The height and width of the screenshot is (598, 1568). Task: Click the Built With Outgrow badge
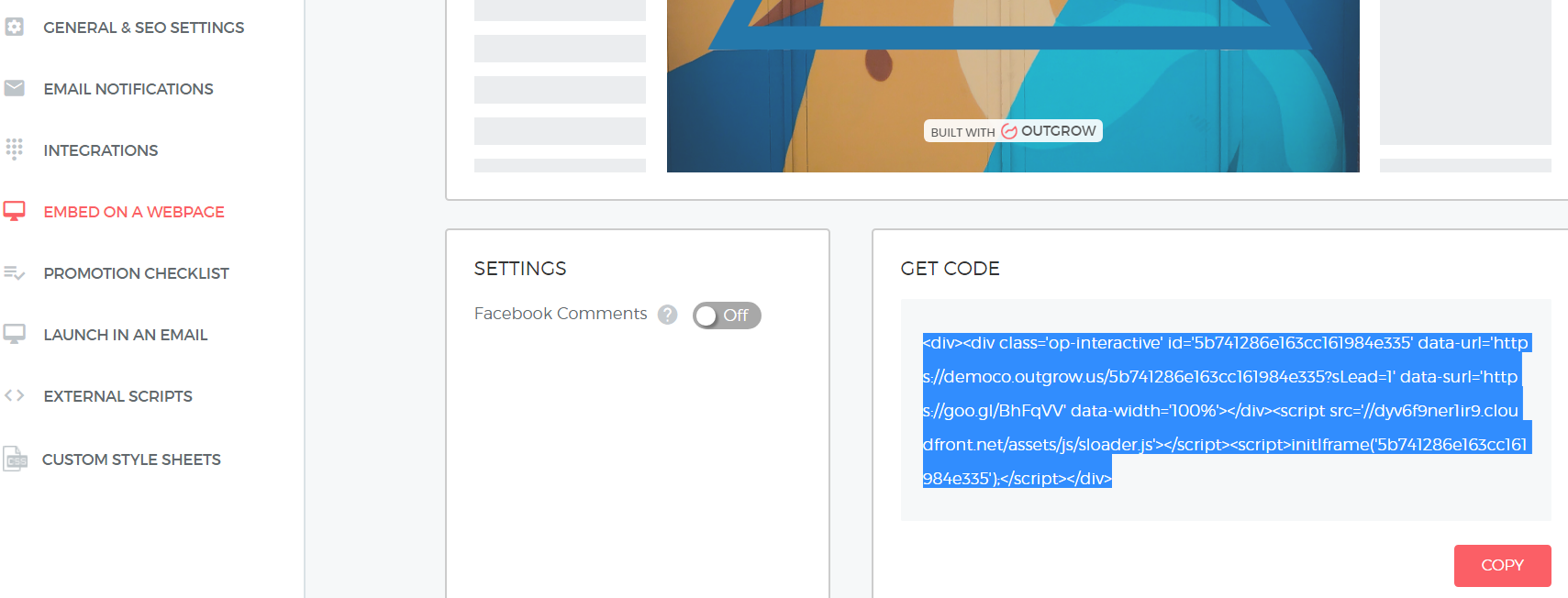(x=1013, y=131)
